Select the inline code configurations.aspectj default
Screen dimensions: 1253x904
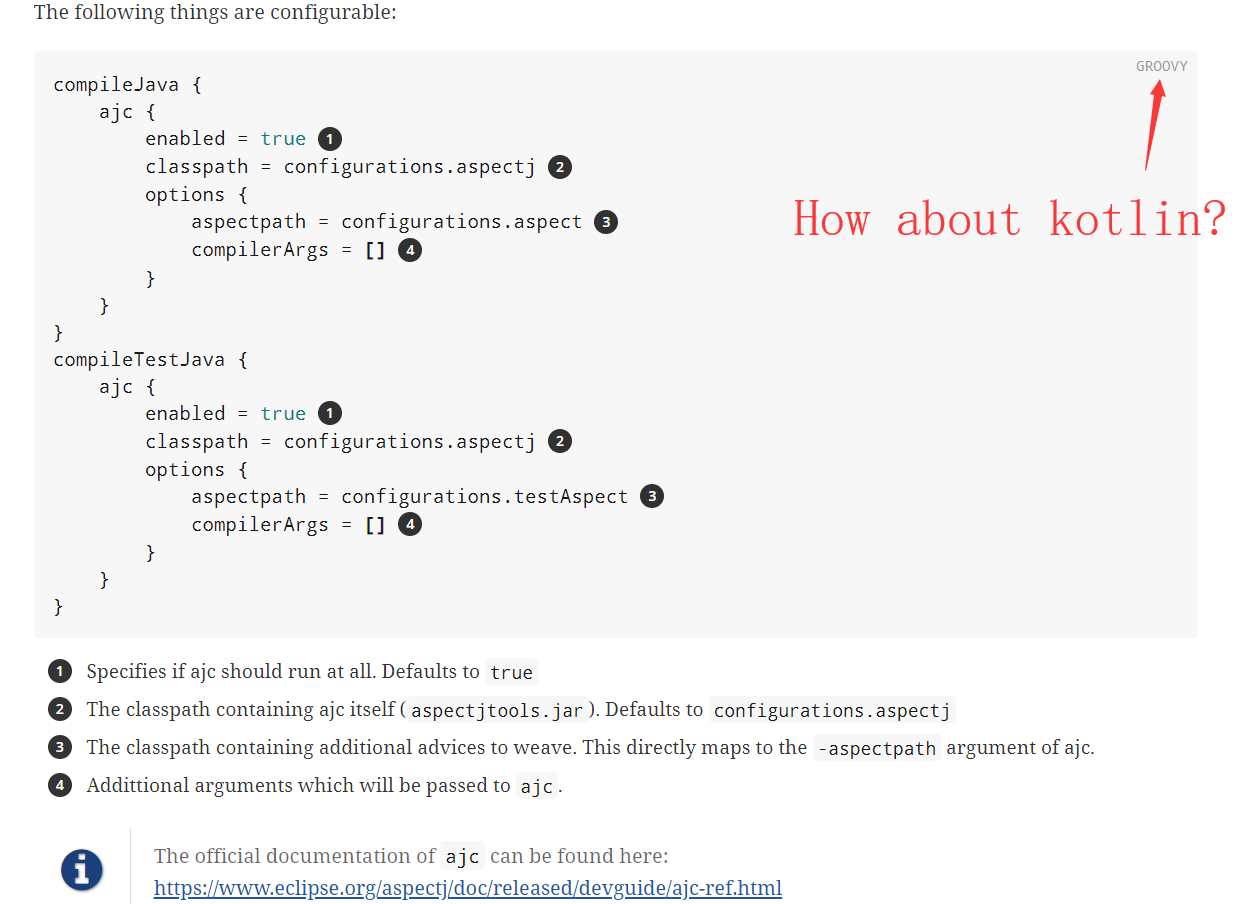pyautogui.click(x=833, y=710)
